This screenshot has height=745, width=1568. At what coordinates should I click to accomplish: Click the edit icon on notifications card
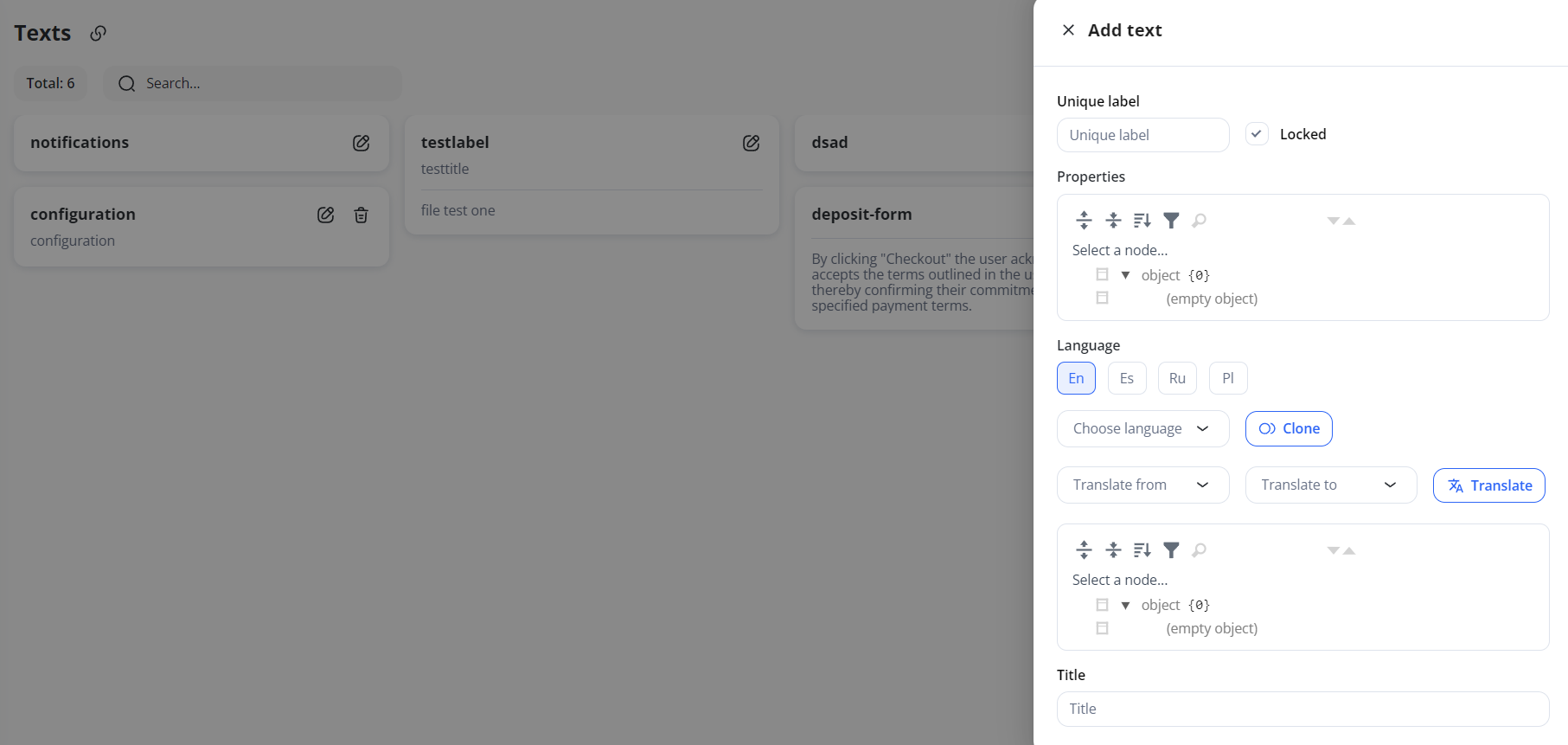coord(361,143)
